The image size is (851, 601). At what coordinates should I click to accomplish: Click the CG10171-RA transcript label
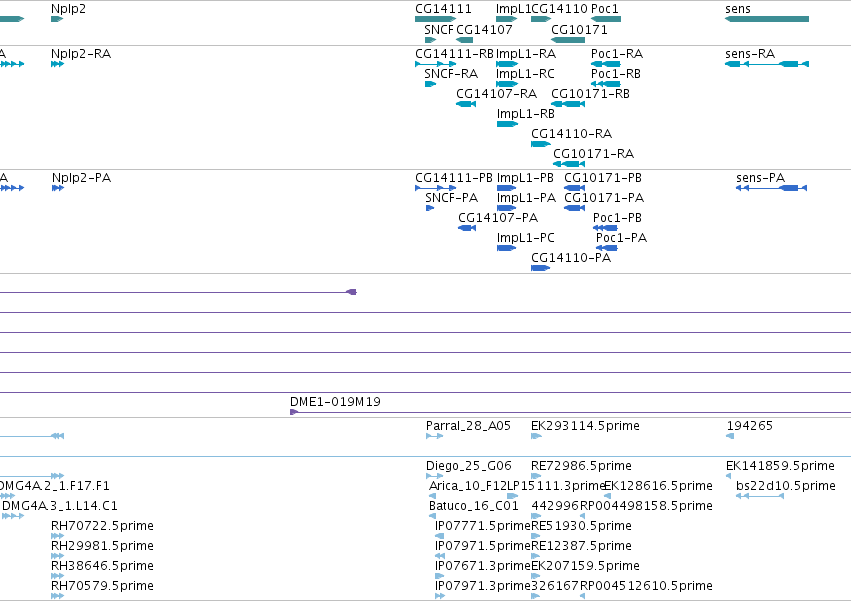(594, 154)
